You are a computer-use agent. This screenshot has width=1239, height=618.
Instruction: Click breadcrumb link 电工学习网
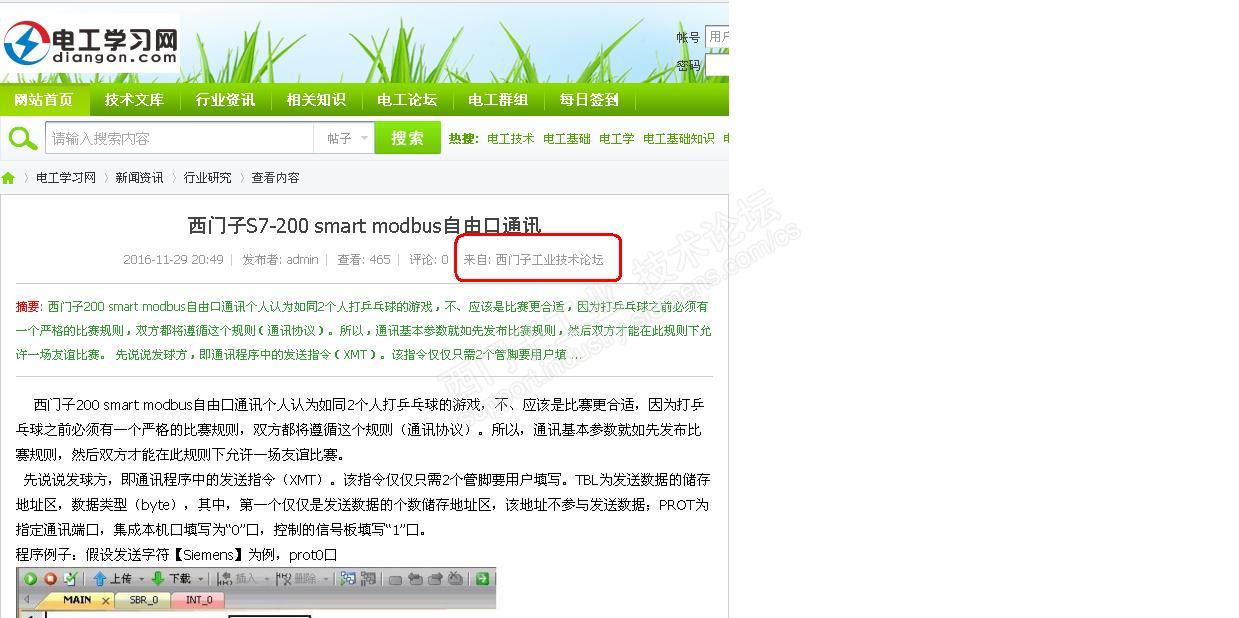[x=66, y=178]
